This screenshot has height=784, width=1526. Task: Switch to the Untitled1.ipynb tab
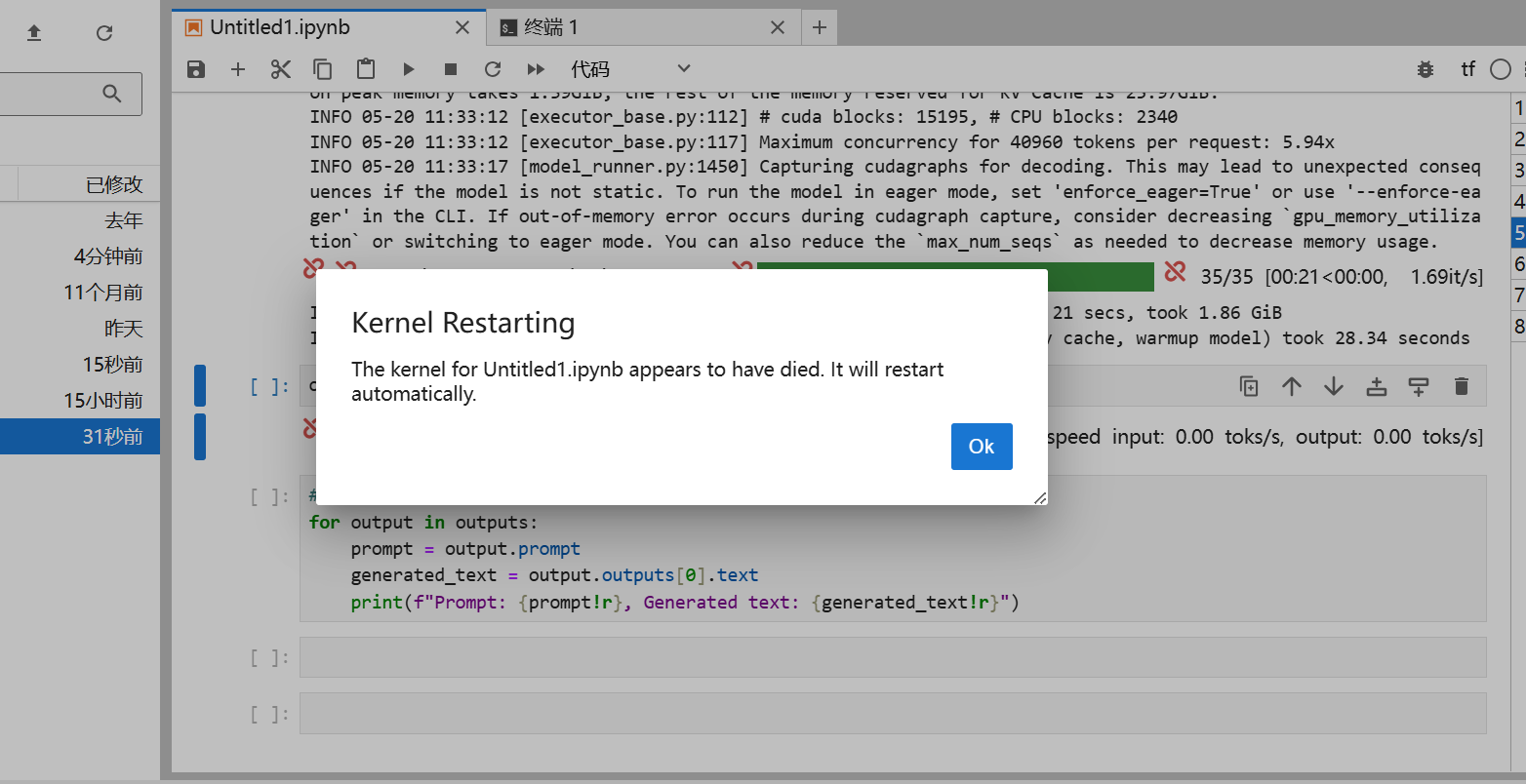280,27
